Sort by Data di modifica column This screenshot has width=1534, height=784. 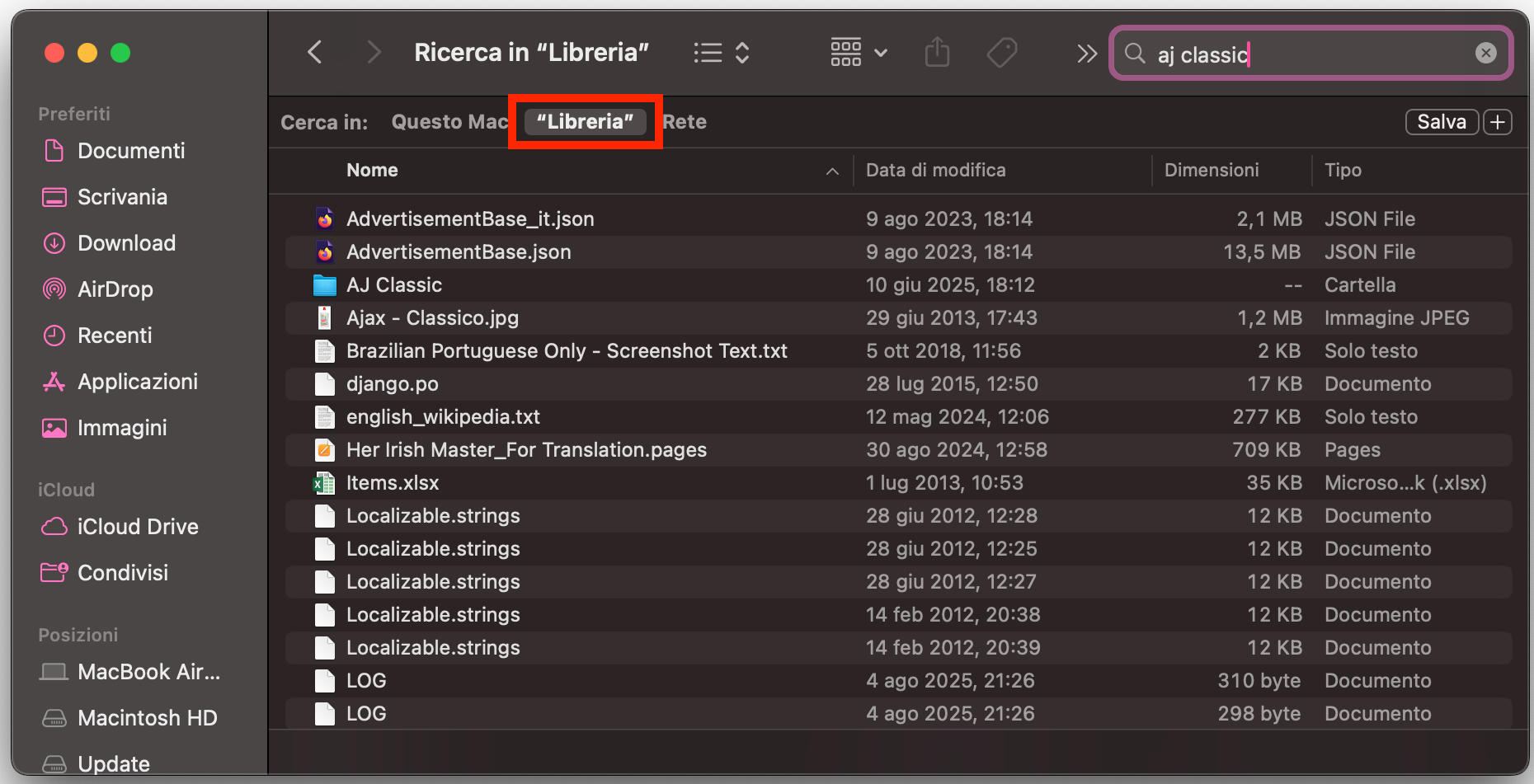click(x=935, y=171)
